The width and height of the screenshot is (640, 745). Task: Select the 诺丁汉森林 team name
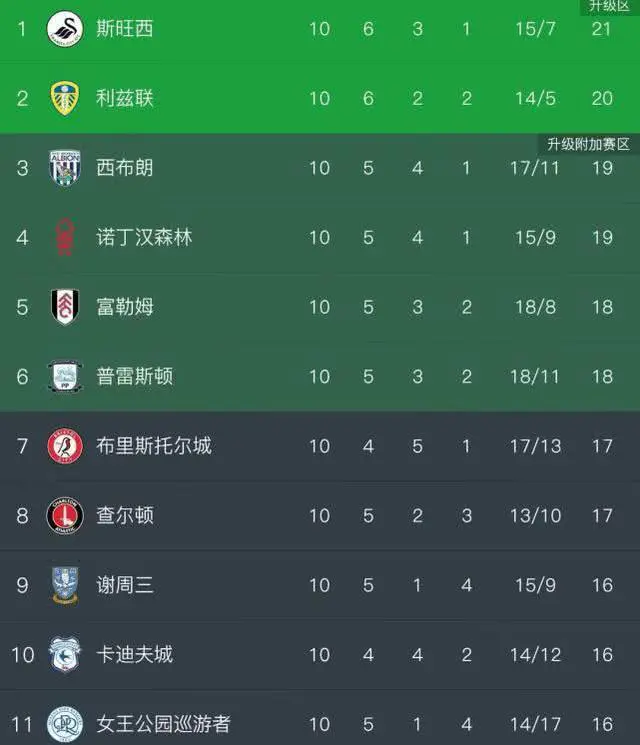(x=144, y=237)
